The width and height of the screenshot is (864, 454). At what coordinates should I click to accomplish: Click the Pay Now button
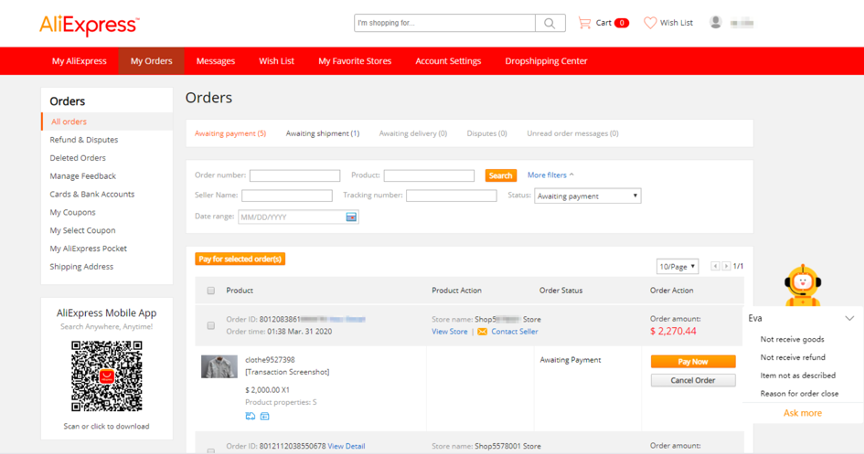[x=693, y=361]
